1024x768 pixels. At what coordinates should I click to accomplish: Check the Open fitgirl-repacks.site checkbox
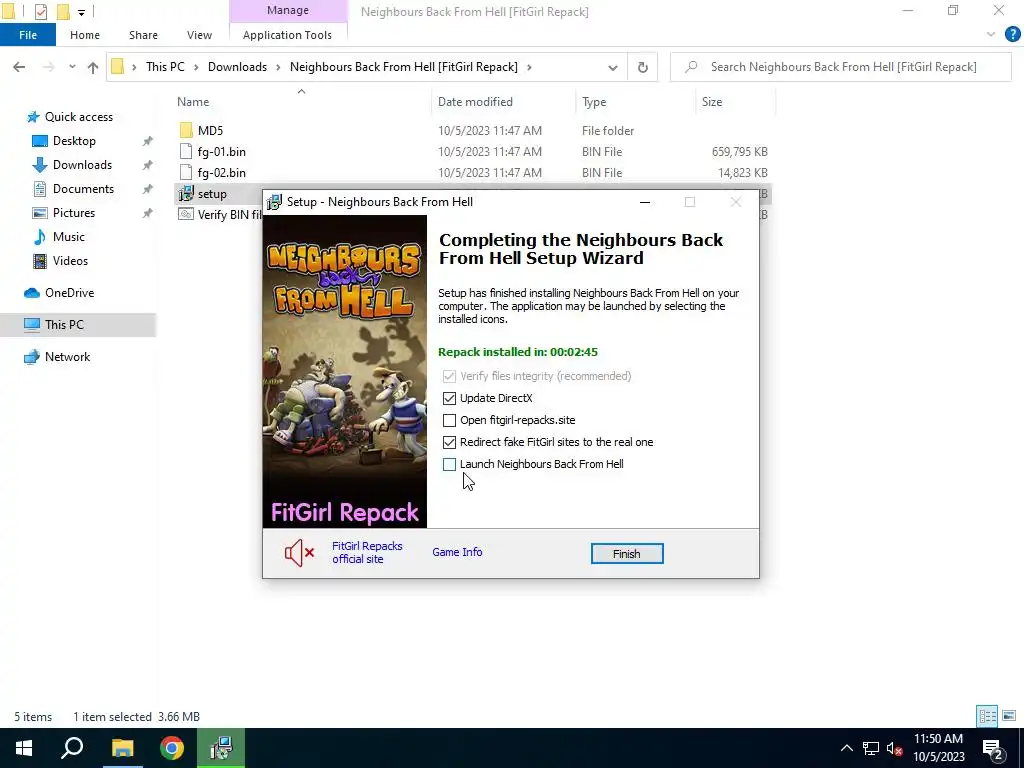[449, 420]
